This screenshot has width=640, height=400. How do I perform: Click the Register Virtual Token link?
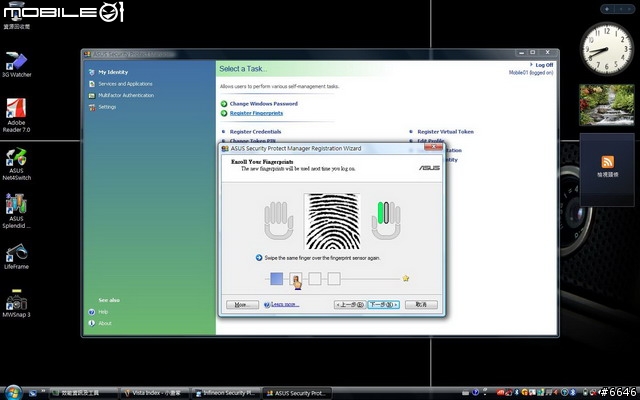point(446,132)
